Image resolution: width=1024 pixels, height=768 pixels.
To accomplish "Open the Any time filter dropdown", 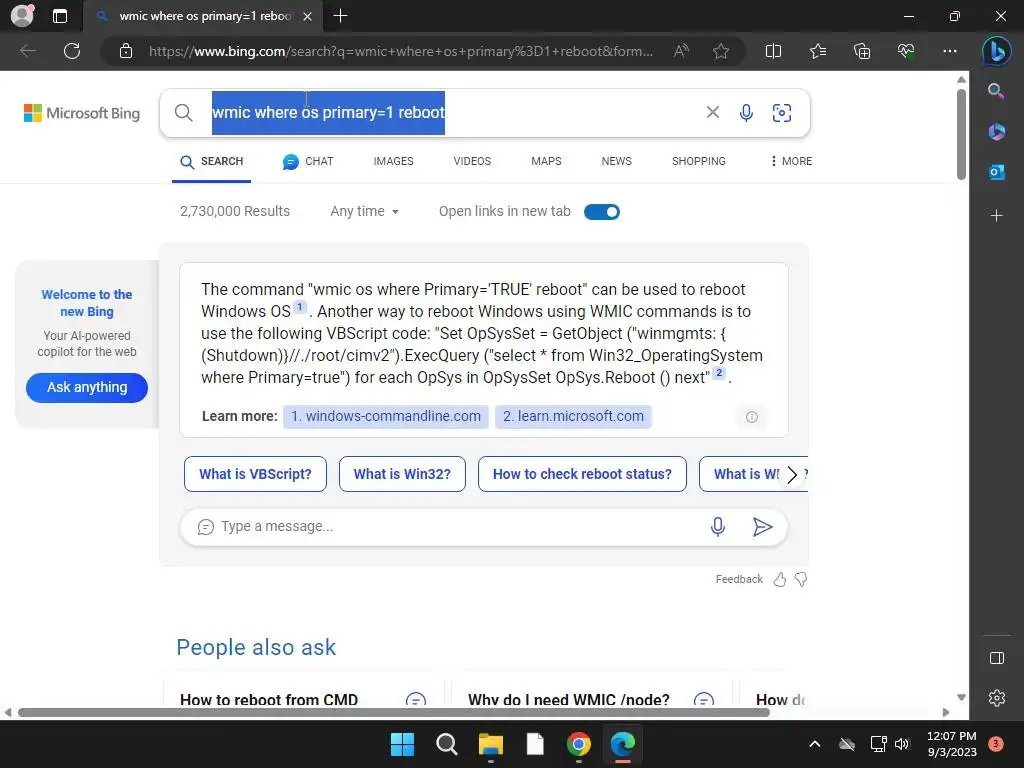I will point(364,212).
